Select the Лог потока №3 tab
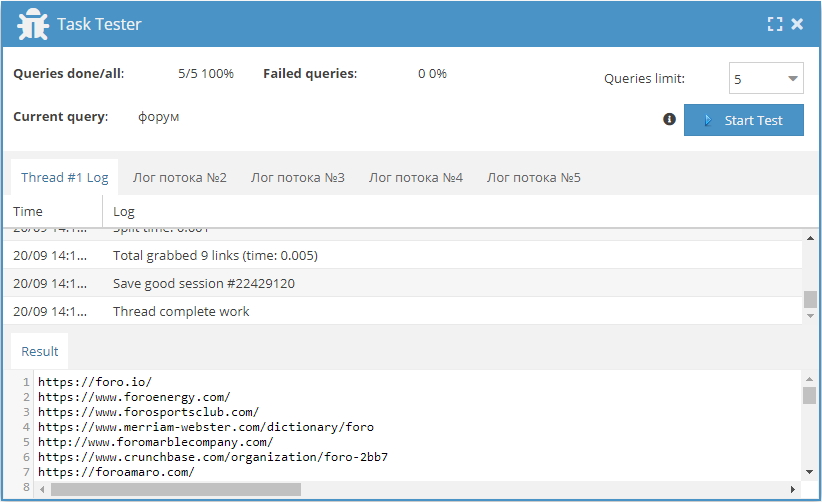This screenshot has width=822, height=502. tap(298, 177)
